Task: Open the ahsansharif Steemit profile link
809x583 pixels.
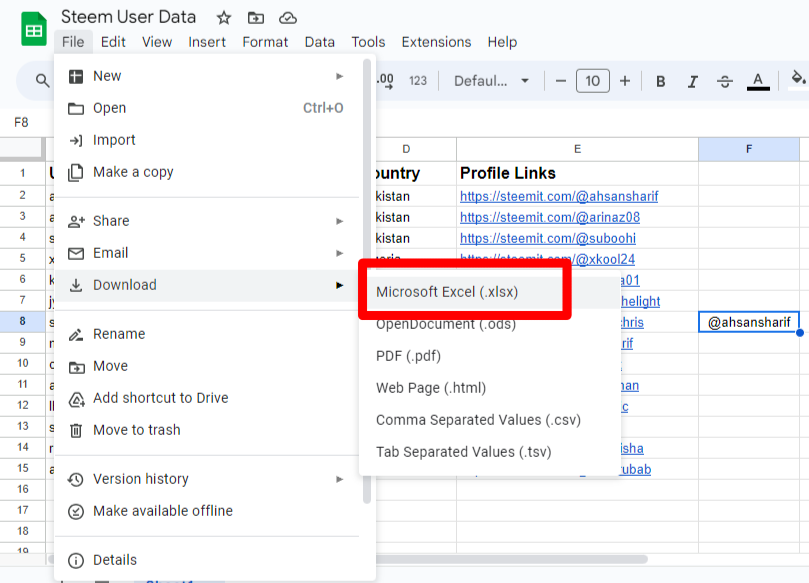Action: pos(558,196)
